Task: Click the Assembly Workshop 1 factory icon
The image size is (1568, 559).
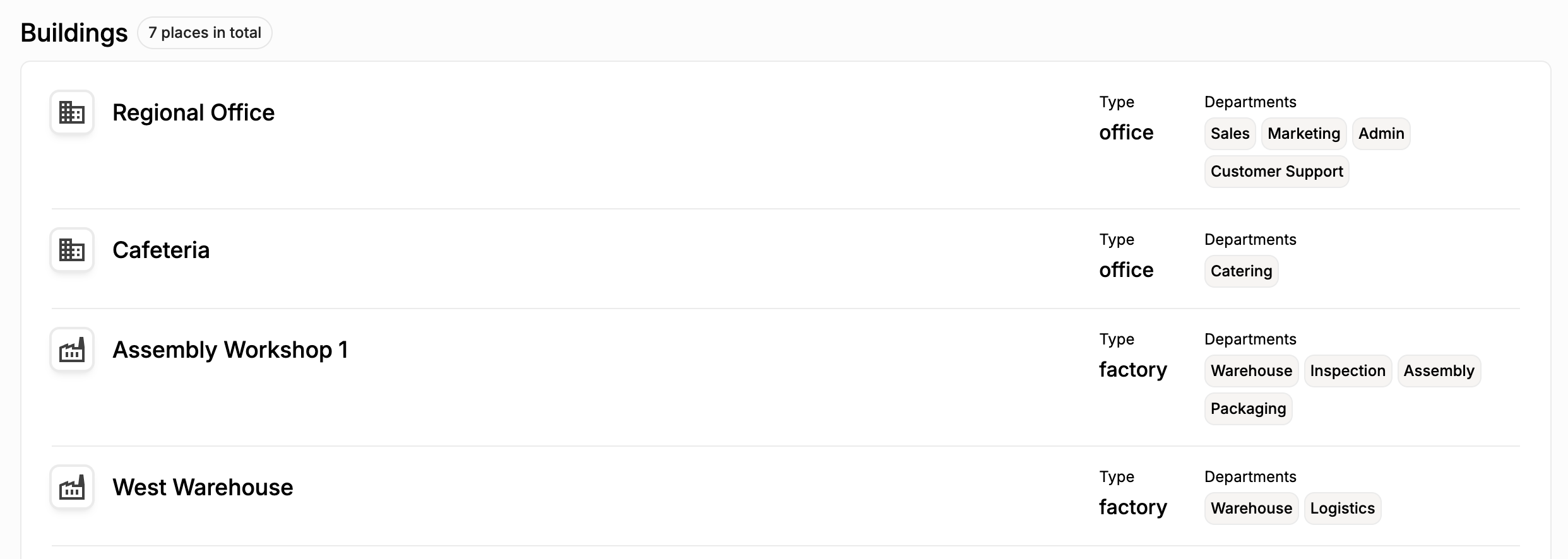Action: point(72,350)
